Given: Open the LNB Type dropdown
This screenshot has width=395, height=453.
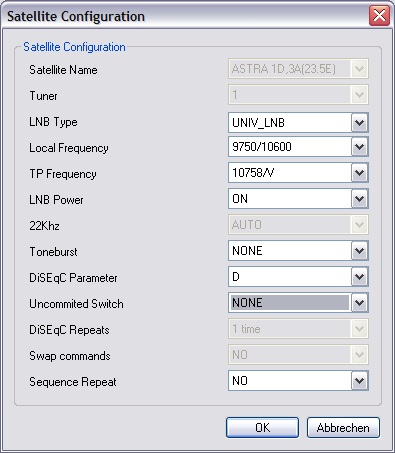Looking at the screenshot, I should [x=359, y=123].
